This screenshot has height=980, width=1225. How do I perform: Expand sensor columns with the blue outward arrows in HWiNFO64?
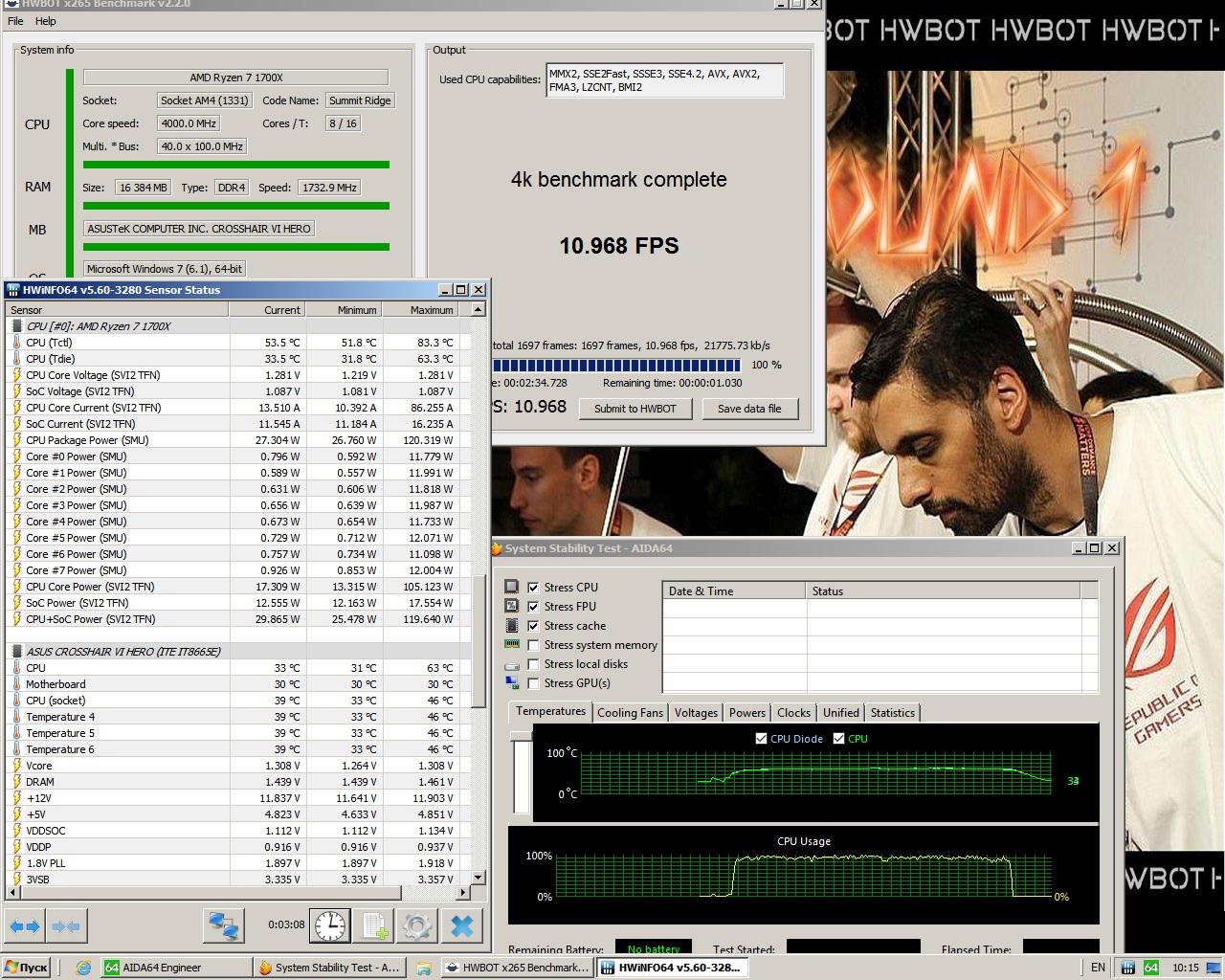pyautogui.click(x=25, y=926)
